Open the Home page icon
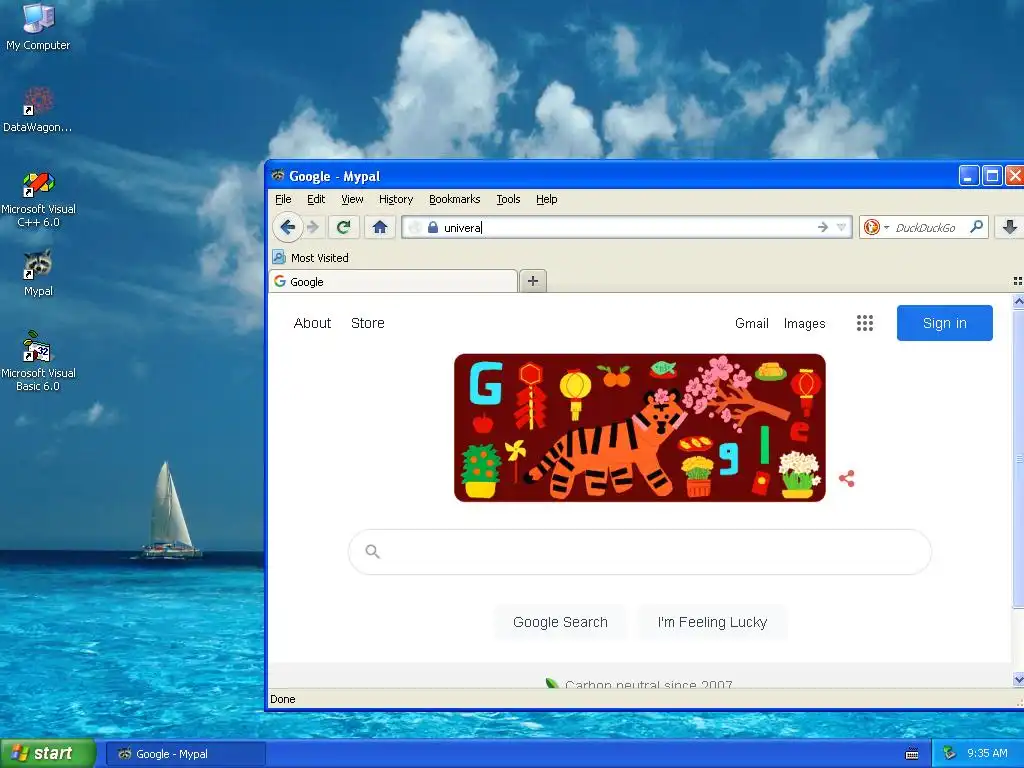Viewport: 1024px width, 768px height. coord(380,227)
